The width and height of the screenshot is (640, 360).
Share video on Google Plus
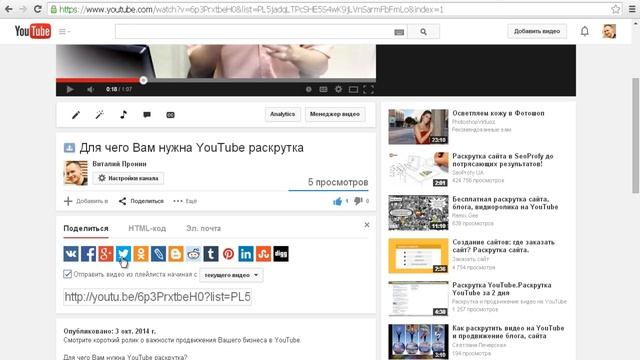pos(106,253)
